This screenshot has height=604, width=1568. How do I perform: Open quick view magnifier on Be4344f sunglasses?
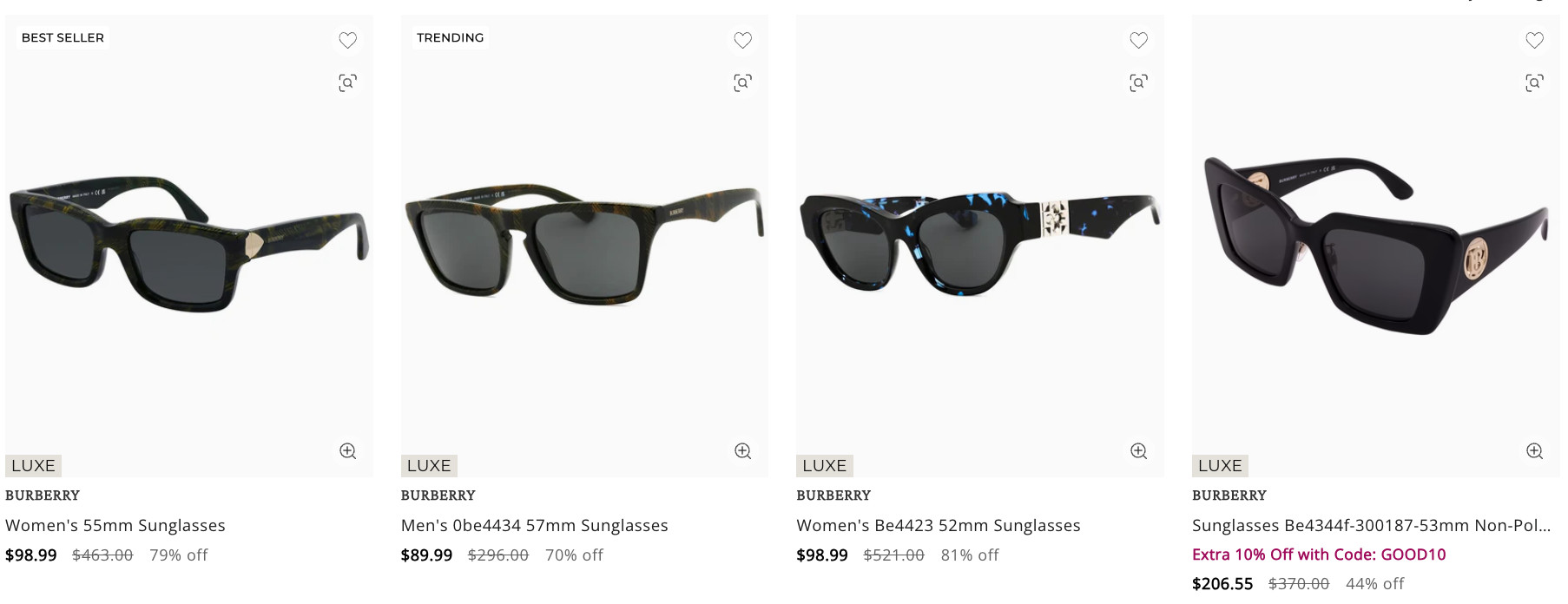pos(1534,450)
